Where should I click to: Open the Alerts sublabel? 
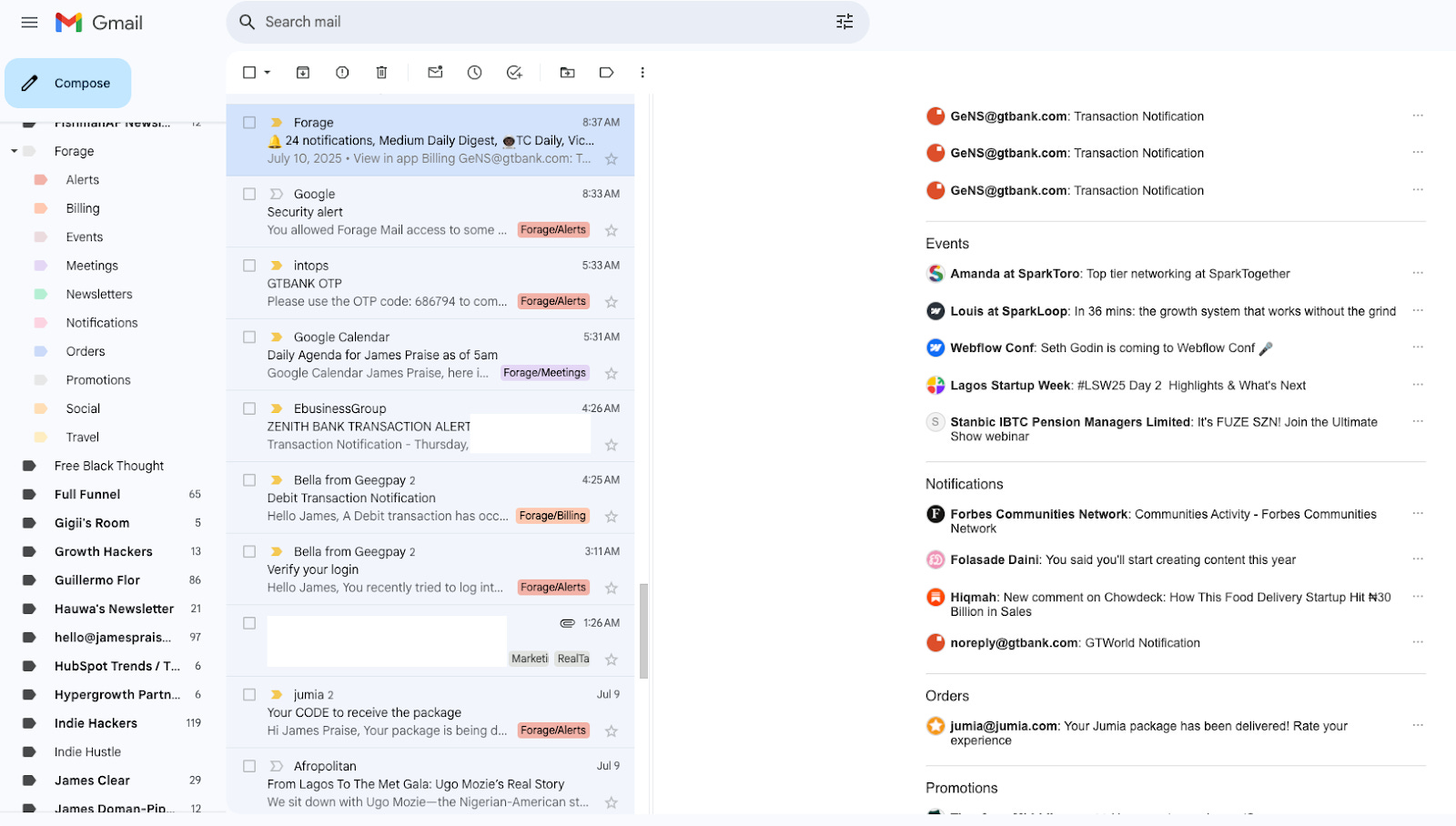tap(82, 180)
